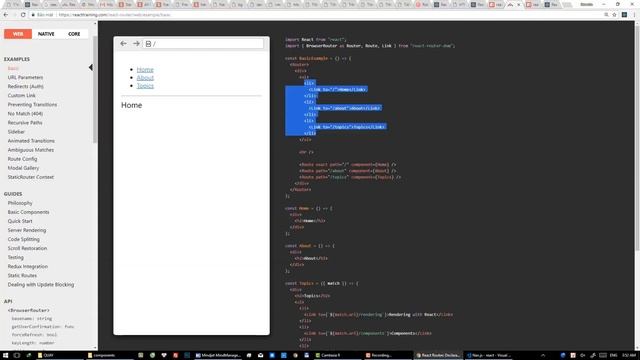Open Topics link in the example preview
This screenshot has height=360, width=640.
click(x=145, y=86)
